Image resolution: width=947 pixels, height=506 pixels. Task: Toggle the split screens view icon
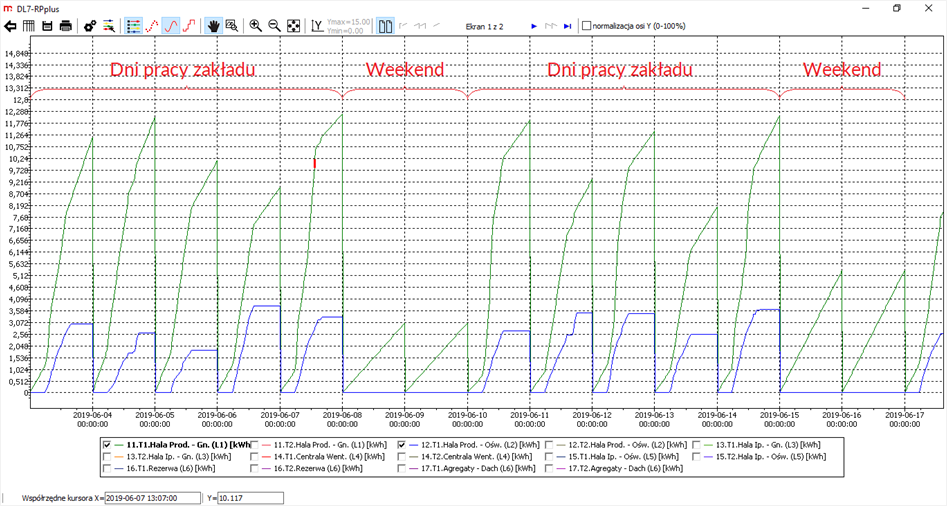point(385,26)
